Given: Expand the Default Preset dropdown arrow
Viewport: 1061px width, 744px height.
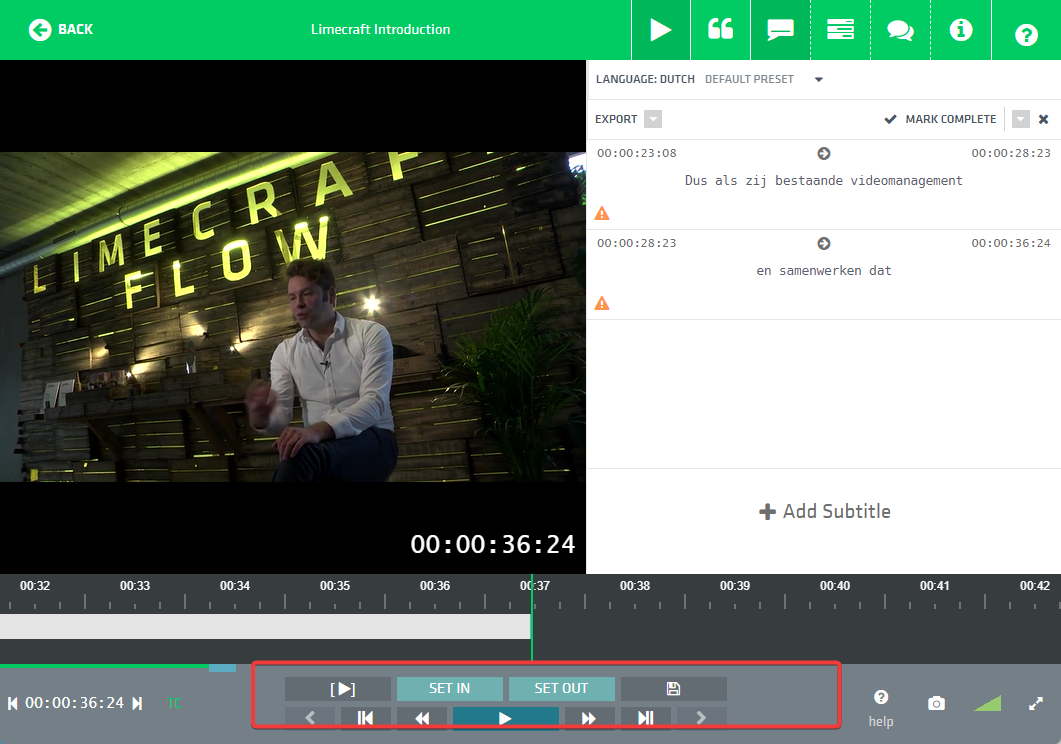Looking at the screenshot, I should 819,79.
